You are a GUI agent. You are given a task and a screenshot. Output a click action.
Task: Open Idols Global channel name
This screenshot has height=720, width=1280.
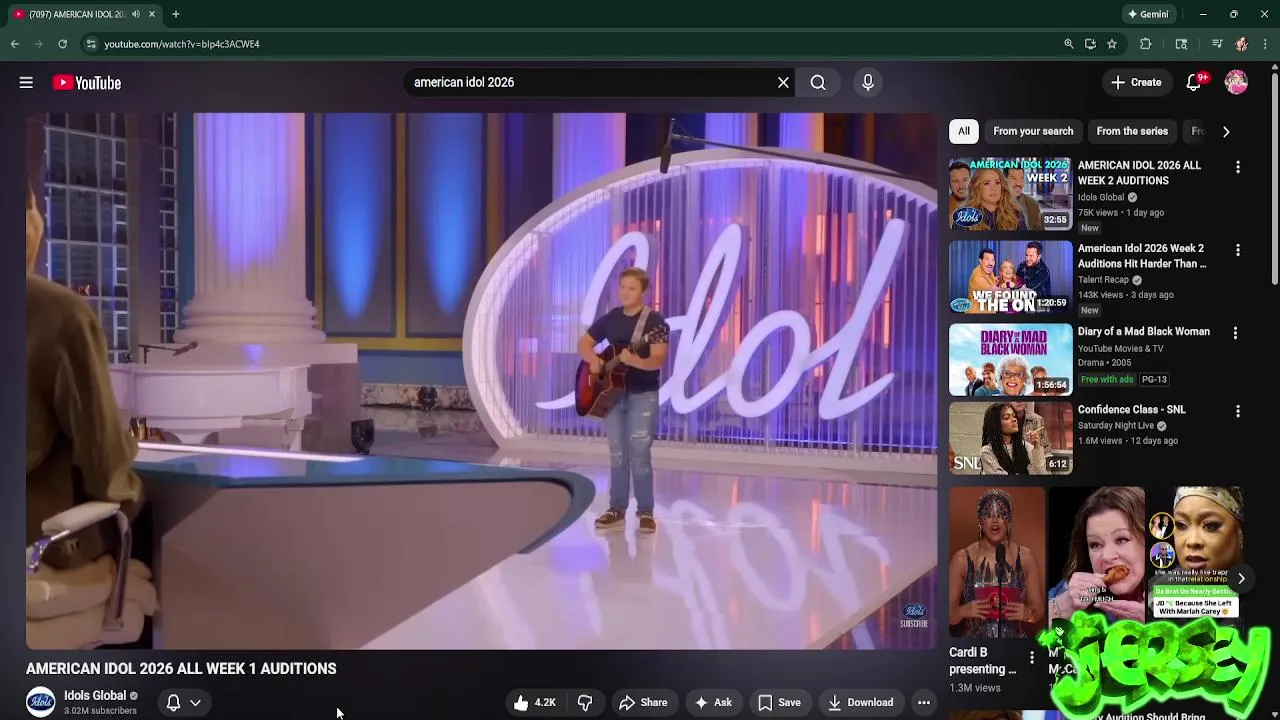(95, 695)
